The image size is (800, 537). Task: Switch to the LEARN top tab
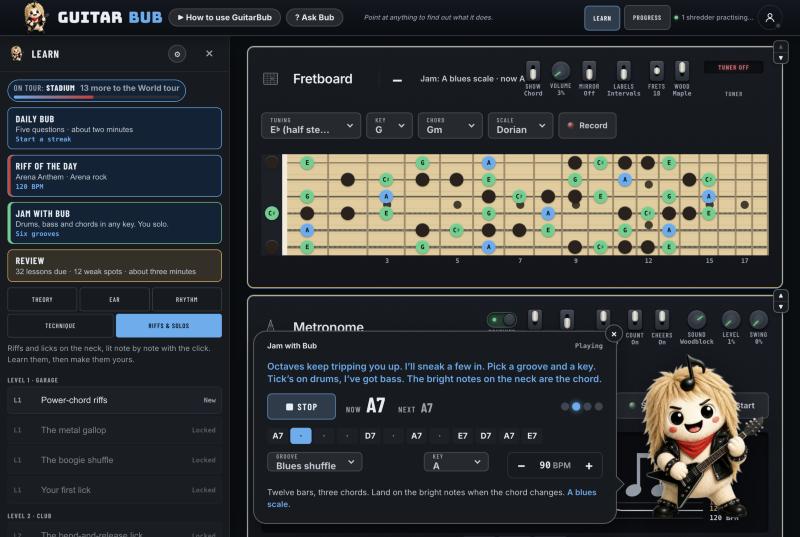602,18
